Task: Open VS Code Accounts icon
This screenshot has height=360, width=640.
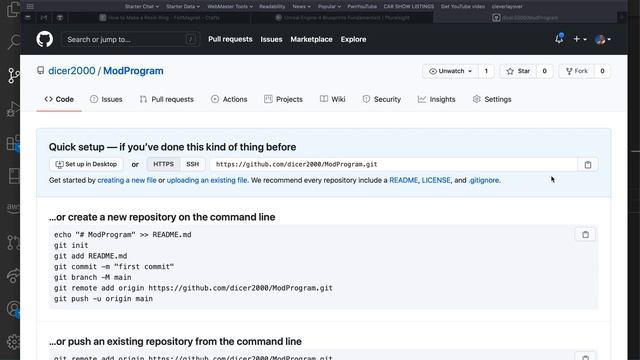Action: click(x=13, y=309)
